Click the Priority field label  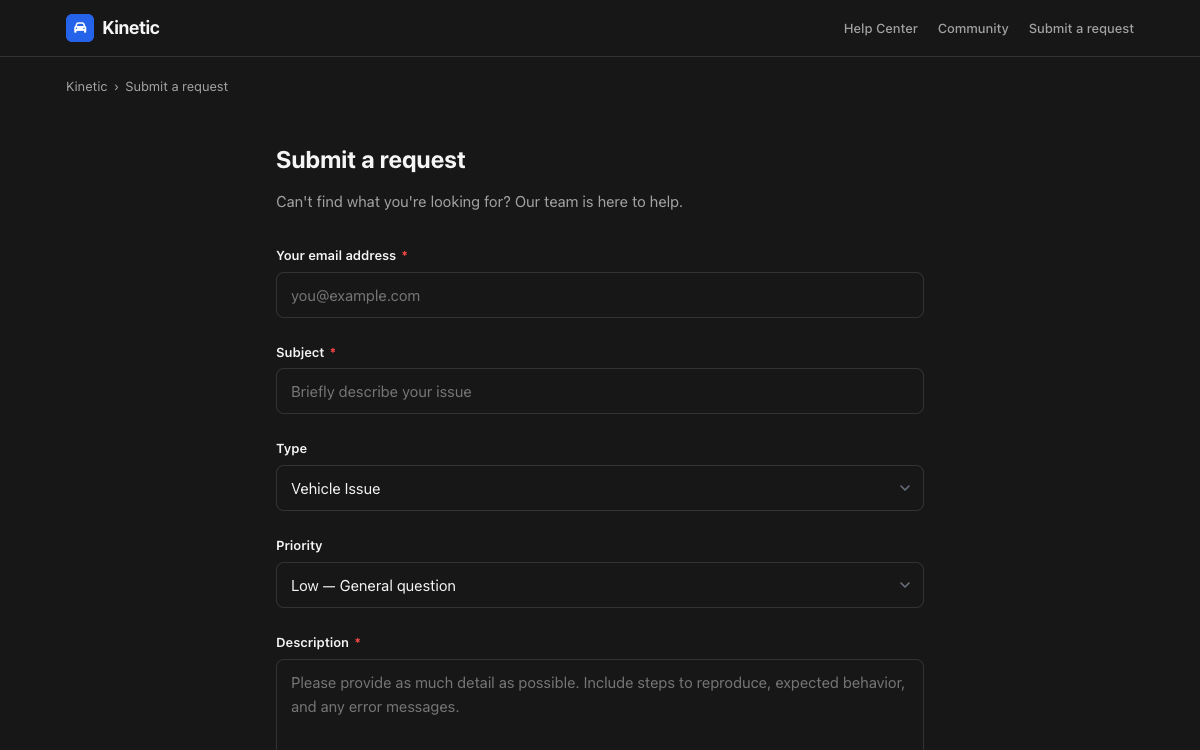(x=299, y=546)
